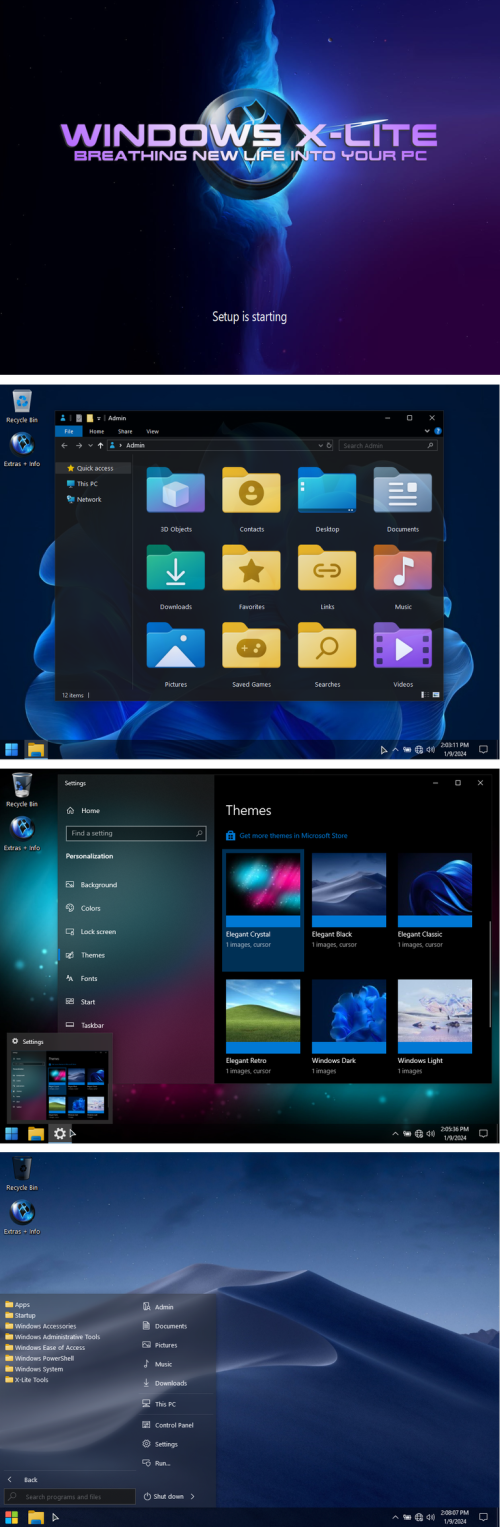Open Admin user folder from Start menu

coord(158,1307)
